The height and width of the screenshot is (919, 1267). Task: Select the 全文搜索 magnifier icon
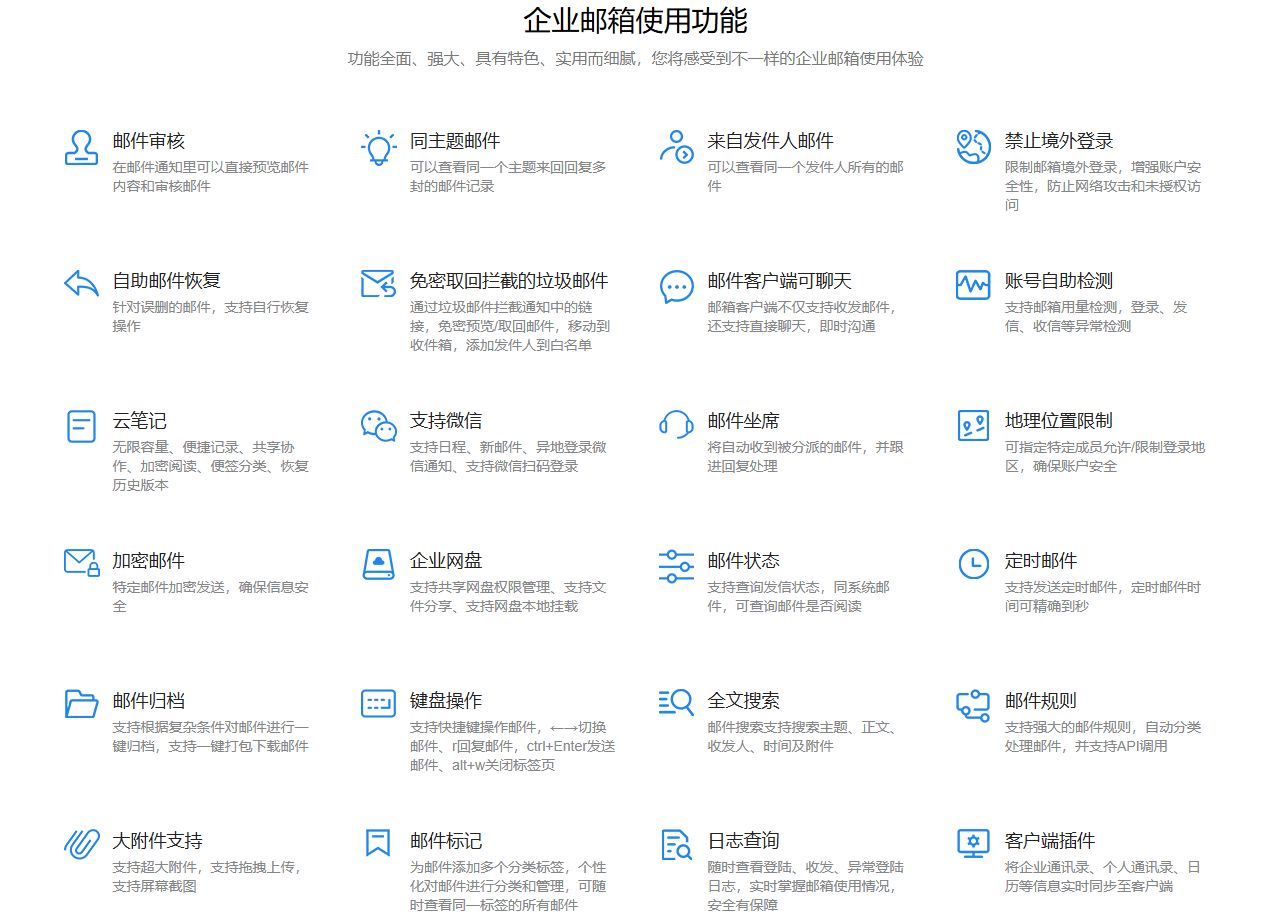click(676, 703)
